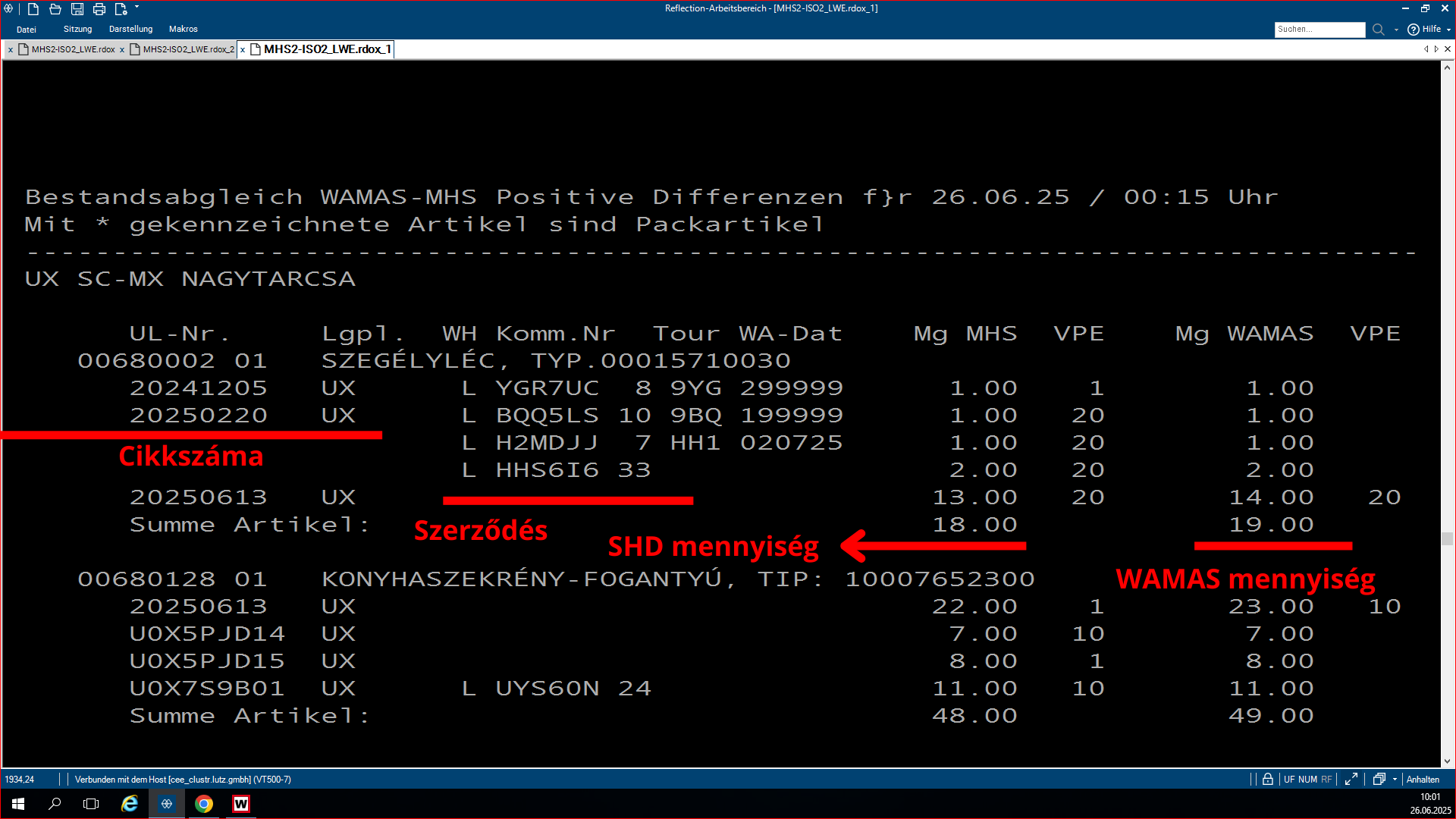Open the Makros menu
This screenshot has height=819, width=1456.
(x=183, y=29)
